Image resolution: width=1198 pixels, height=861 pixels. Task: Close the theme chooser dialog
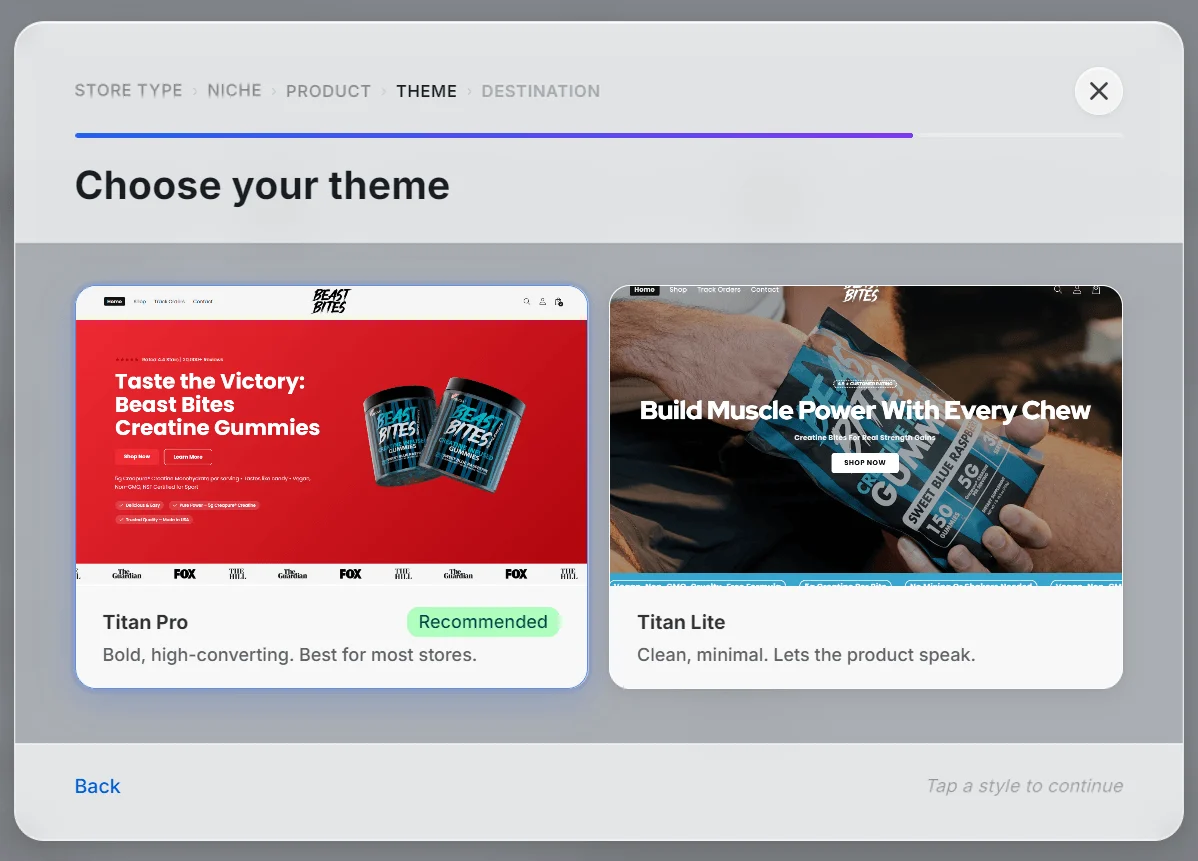[1098, 91]
